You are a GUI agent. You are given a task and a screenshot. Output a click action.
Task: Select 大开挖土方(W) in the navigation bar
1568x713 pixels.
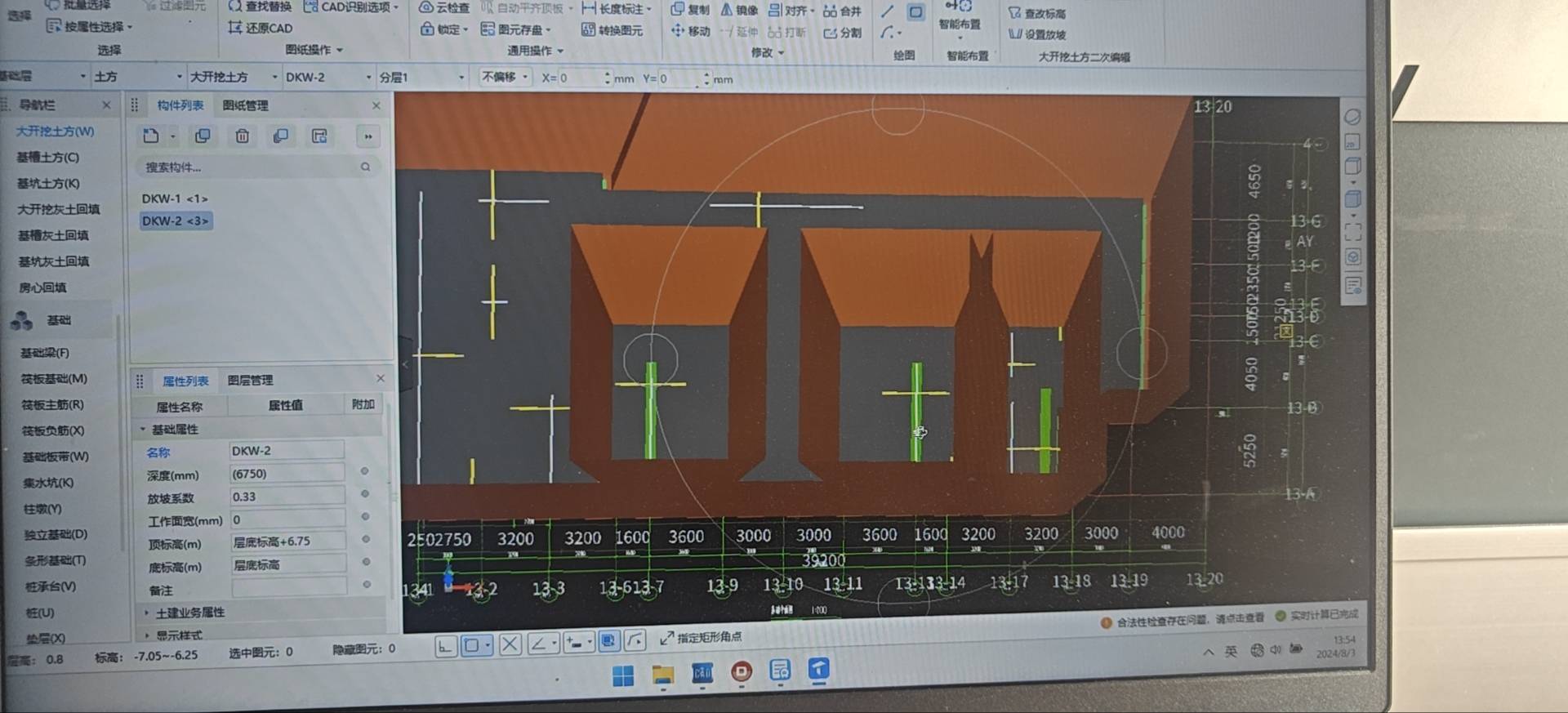pos(55,131)
